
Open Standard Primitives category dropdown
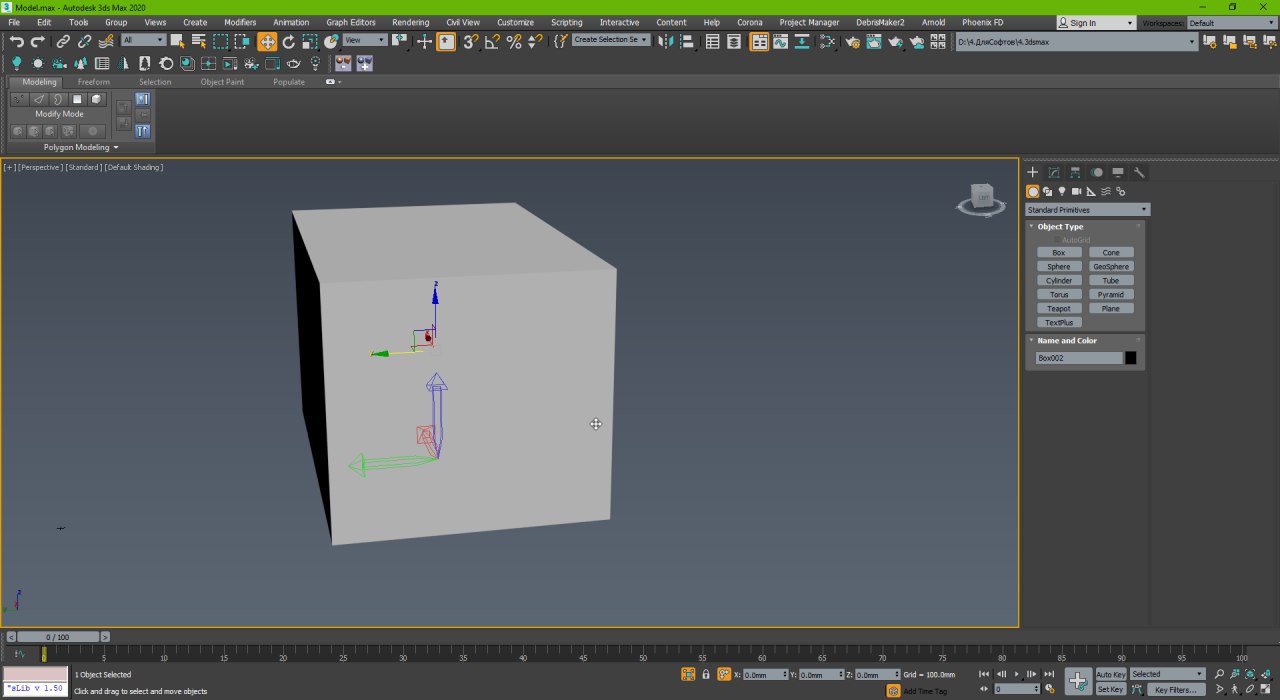click(x=1087, y=210)
